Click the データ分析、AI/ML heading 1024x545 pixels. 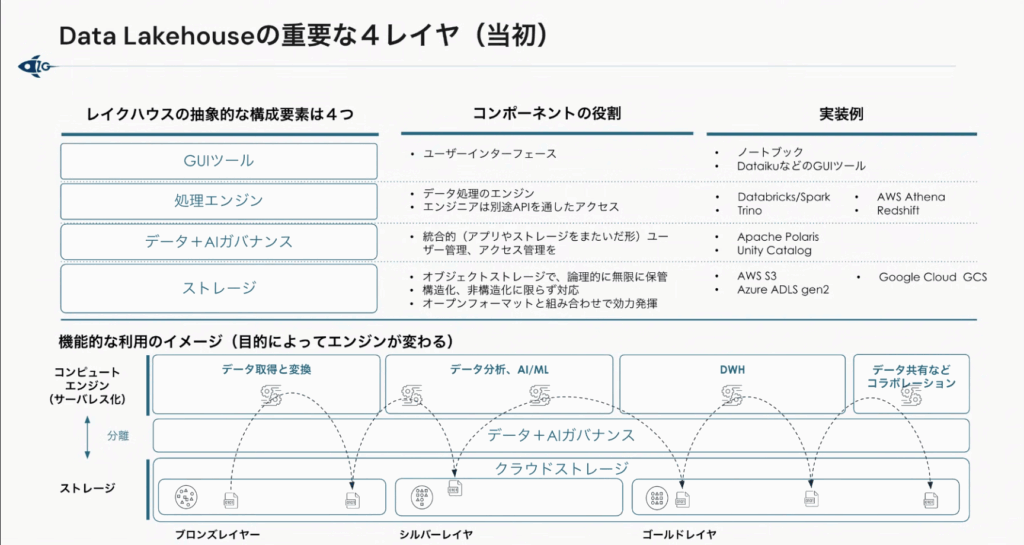click(x=499, y=369)
